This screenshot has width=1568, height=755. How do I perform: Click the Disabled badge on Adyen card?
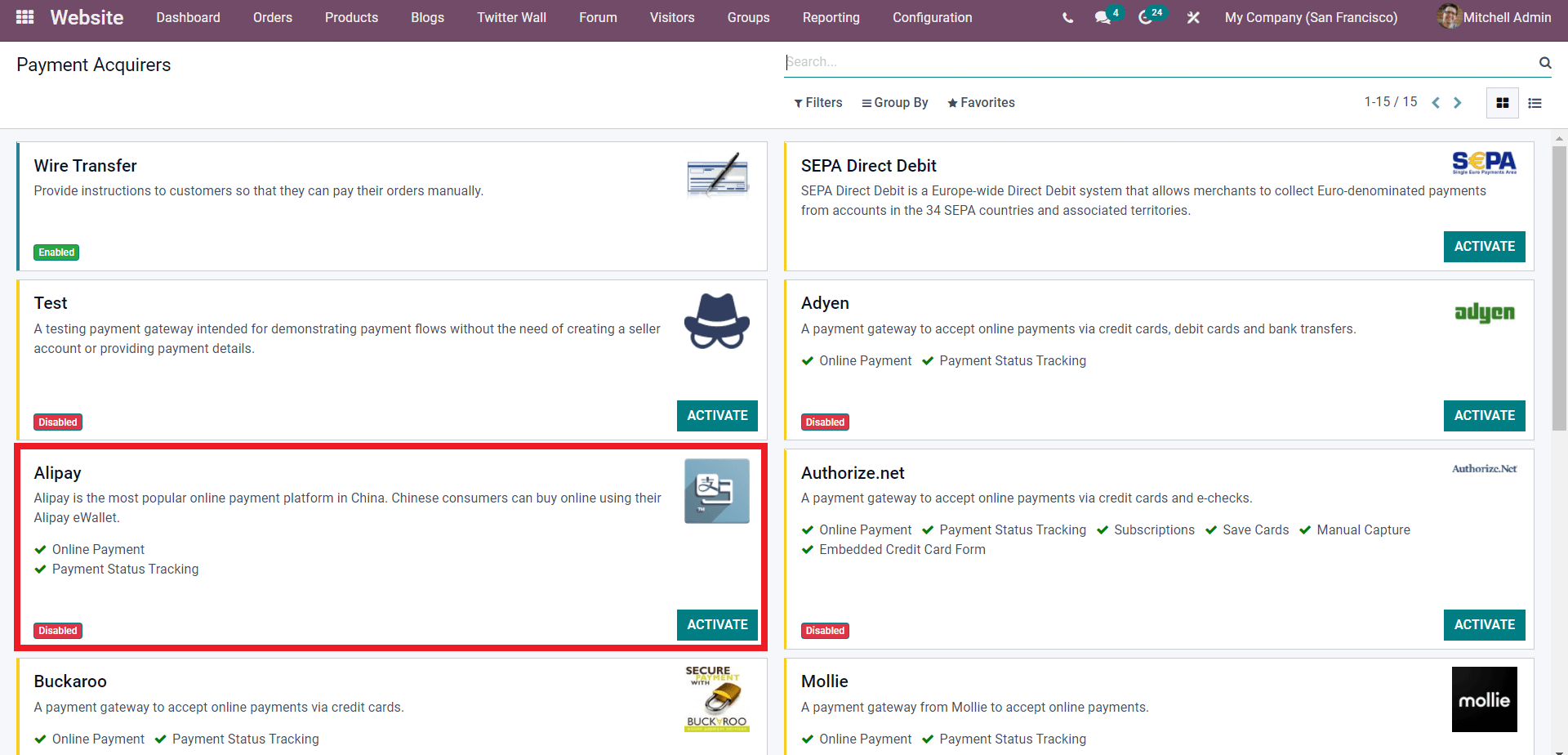(x=825, y=422)
